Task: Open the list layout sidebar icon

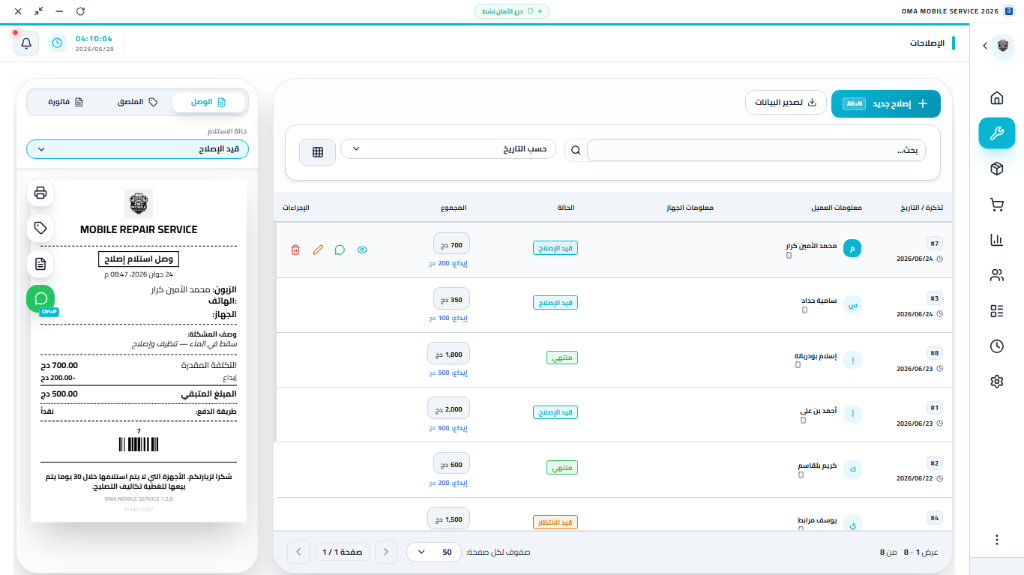Action: point(997,311)
